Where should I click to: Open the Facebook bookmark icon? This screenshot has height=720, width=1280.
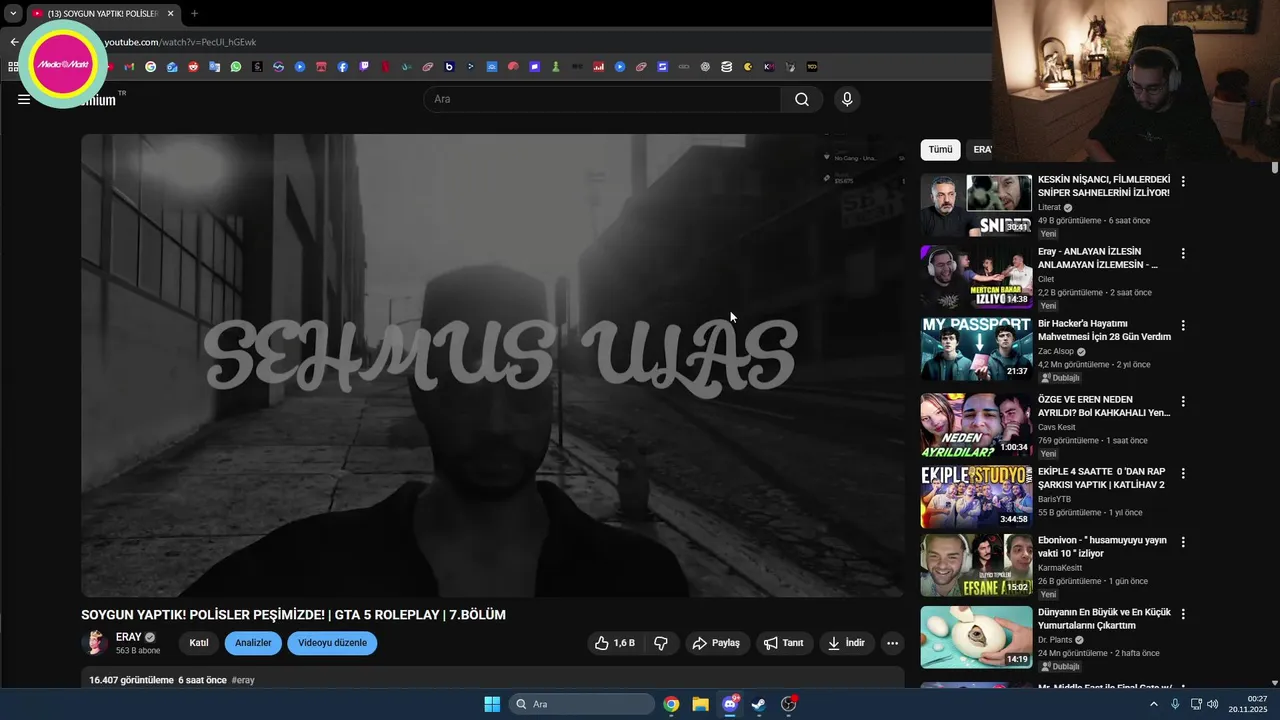click(342, 67)
